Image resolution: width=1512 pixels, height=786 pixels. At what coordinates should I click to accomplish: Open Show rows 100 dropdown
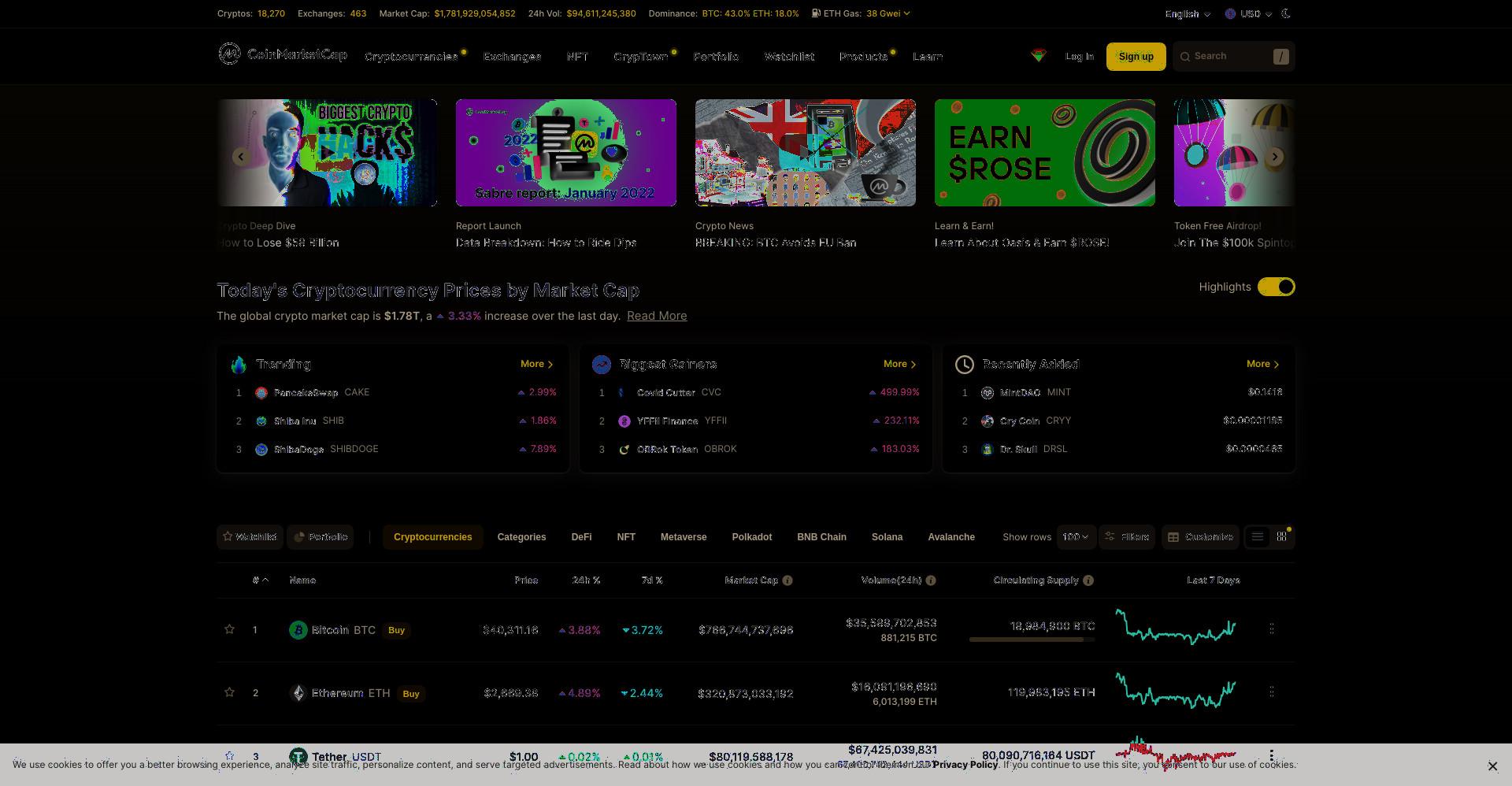(x=1076, y=537)
